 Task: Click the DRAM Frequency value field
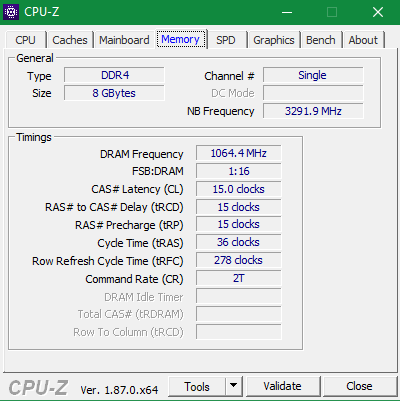[x=239, y=153]
